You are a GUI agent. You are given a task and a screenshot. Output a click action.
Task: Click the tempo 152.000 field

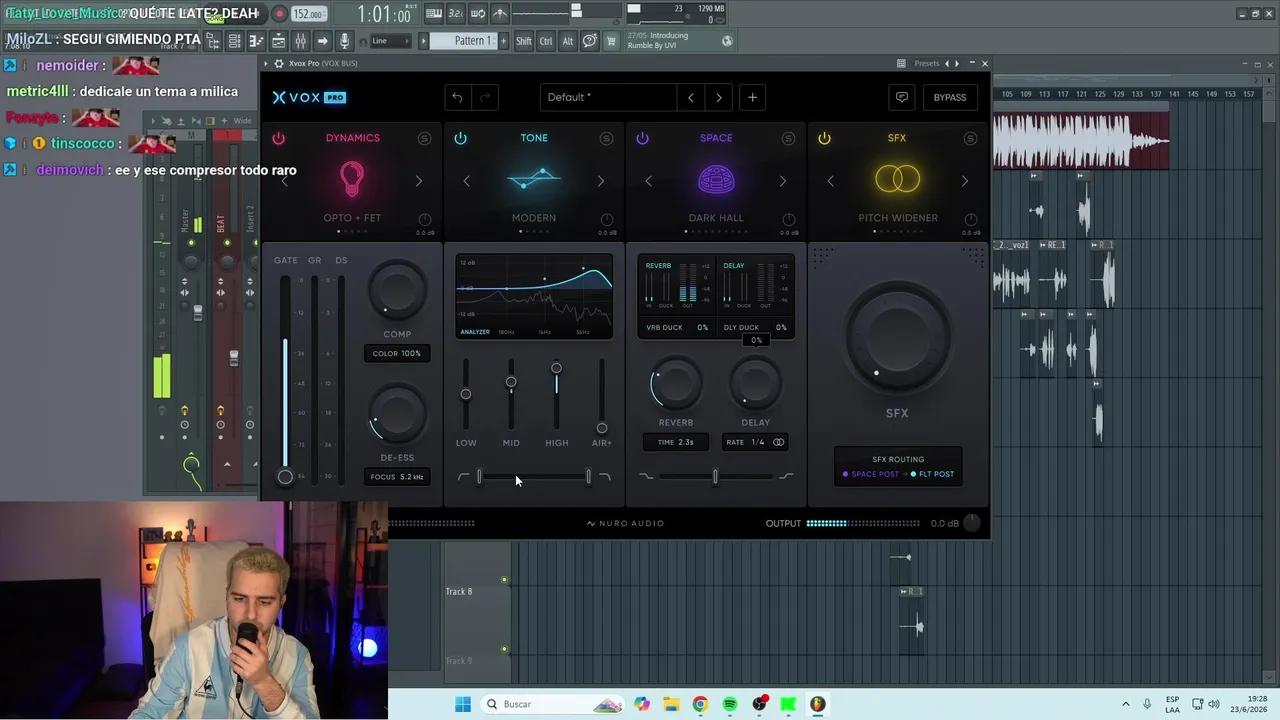(309, 14)
